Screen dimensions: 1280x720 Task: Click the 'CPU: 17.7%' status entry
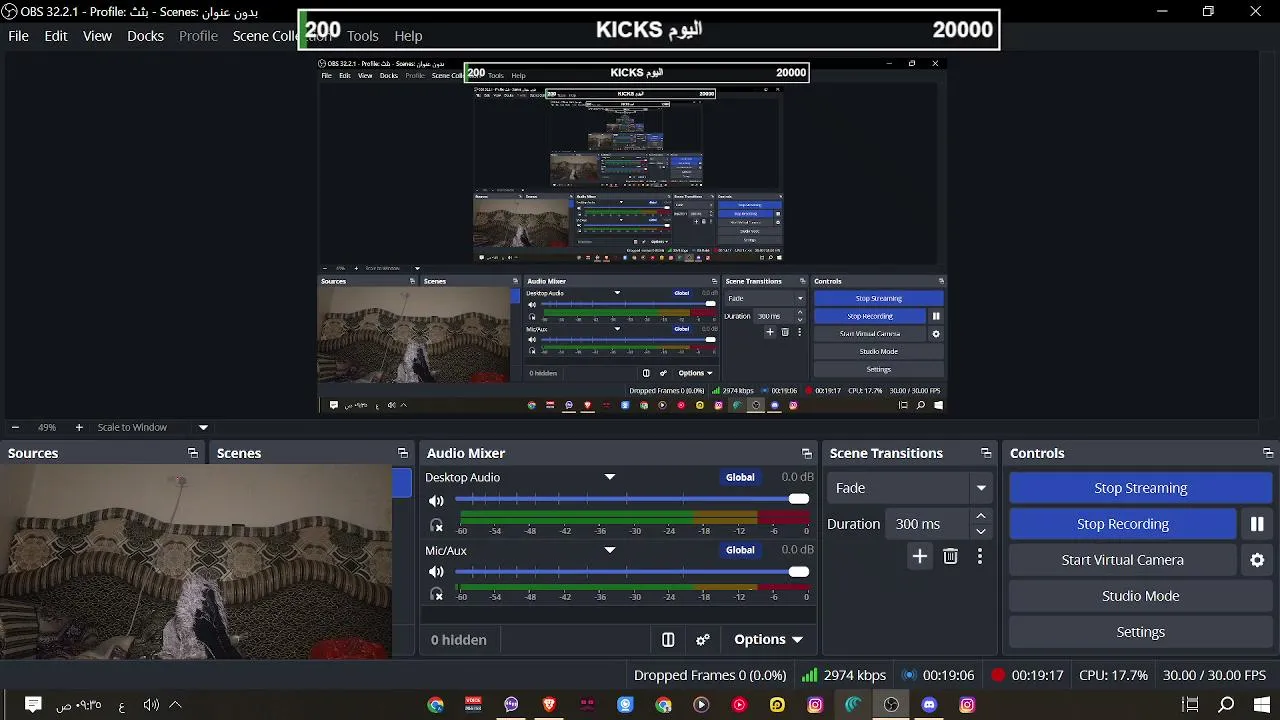[1113, 675]
